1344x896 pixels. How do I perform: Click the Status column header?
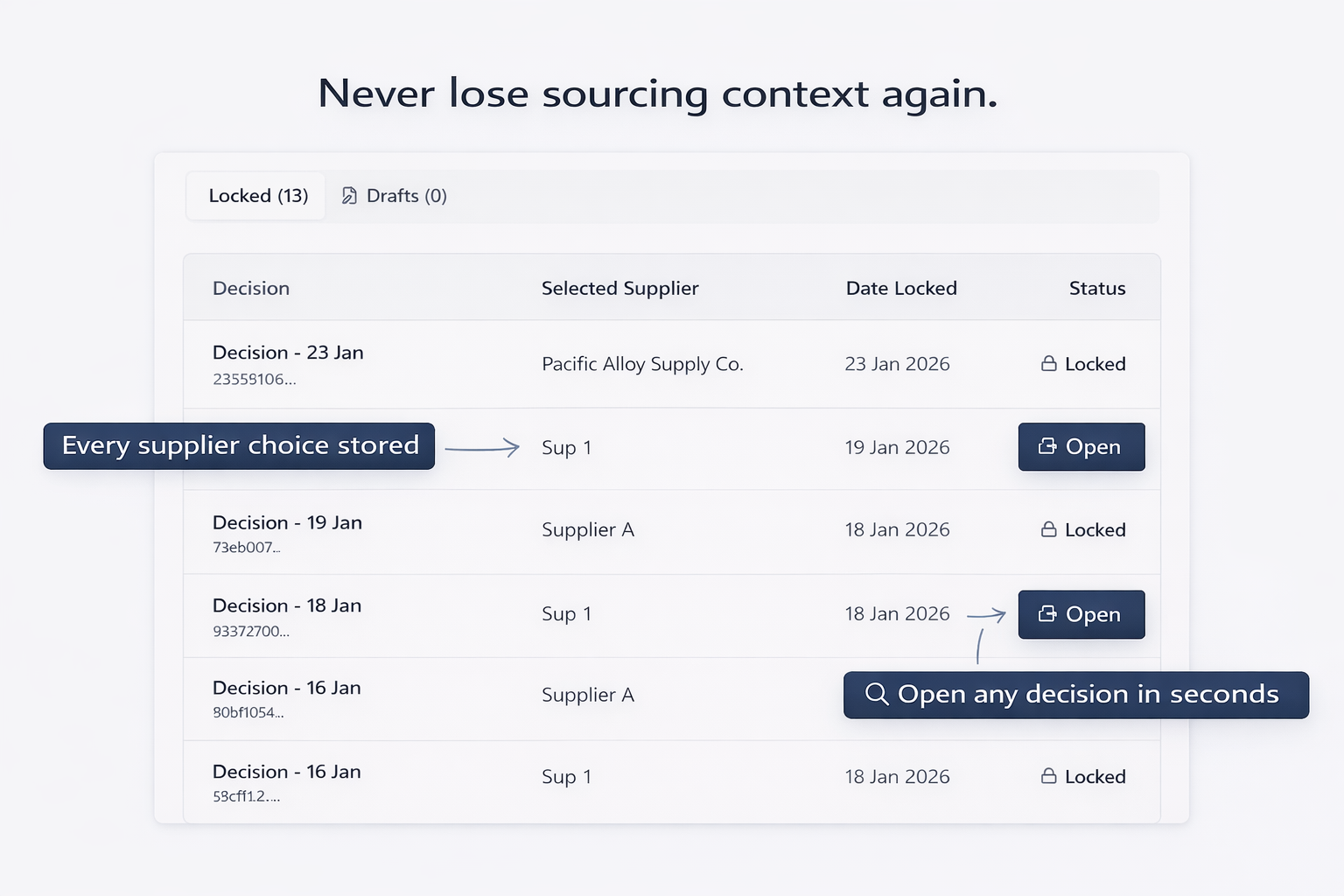click(1096, 288)
